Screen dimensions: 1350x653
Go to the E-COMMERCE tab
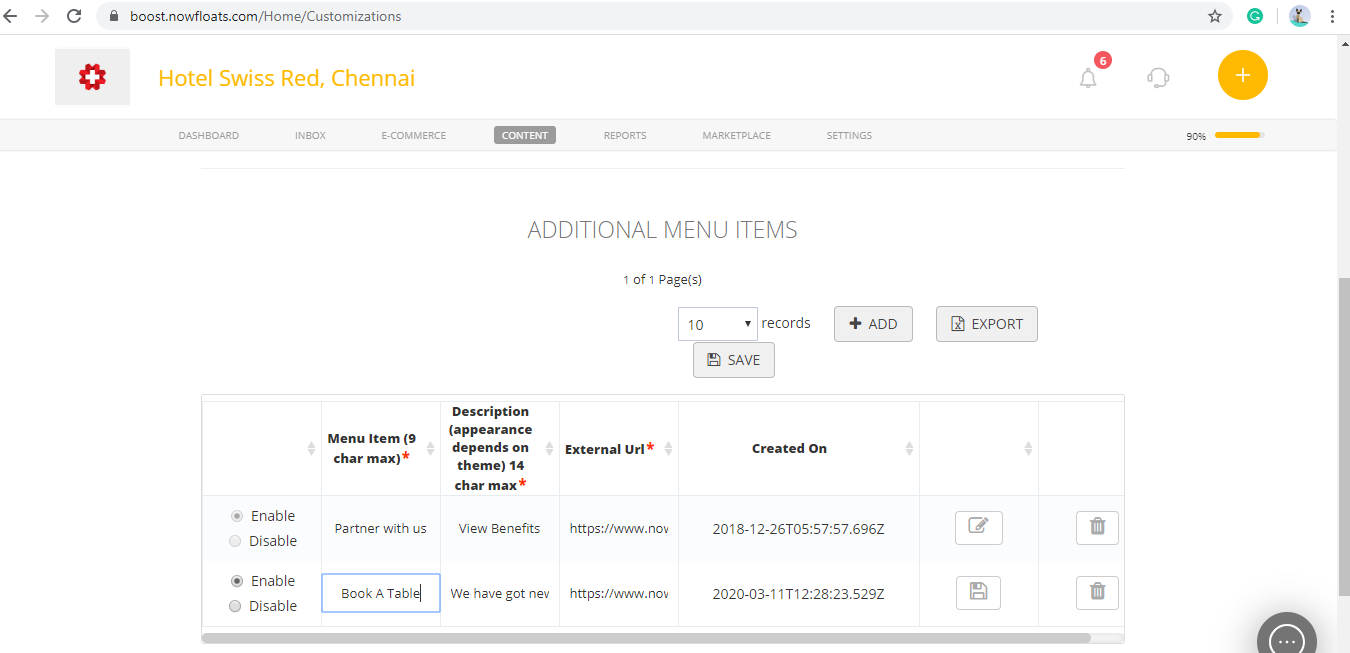[414, 135]
